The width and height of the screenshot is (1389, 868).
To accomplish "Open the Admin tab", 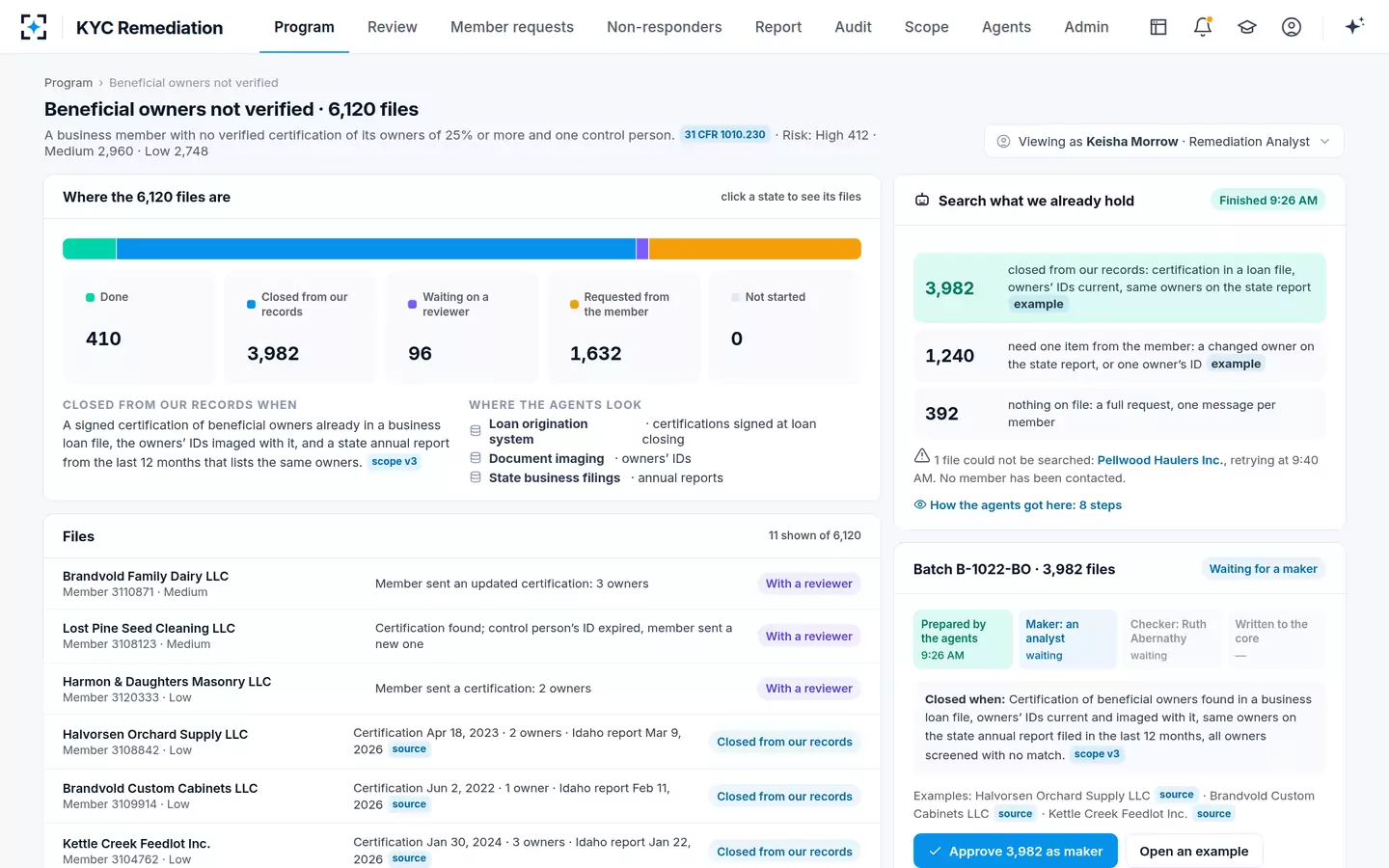I will coord(1086,27).
